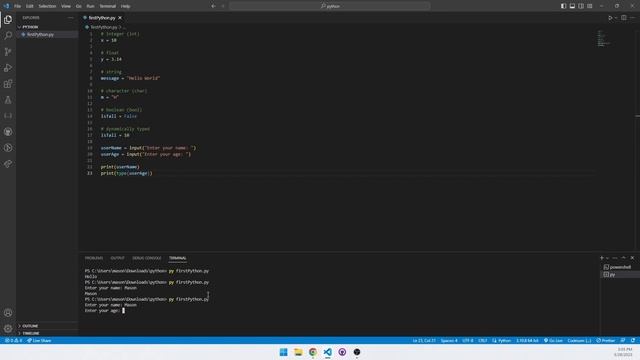Close the terminal panel
640x360 pixels.
click(632, 258)
